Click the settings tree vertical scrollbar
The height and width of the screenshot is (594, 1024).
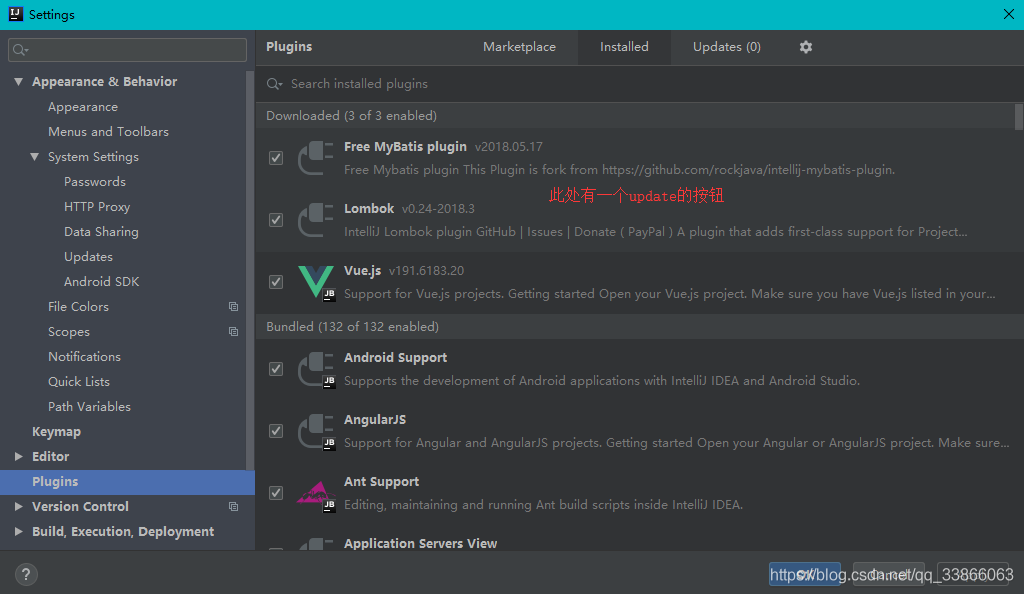point(249,270)
